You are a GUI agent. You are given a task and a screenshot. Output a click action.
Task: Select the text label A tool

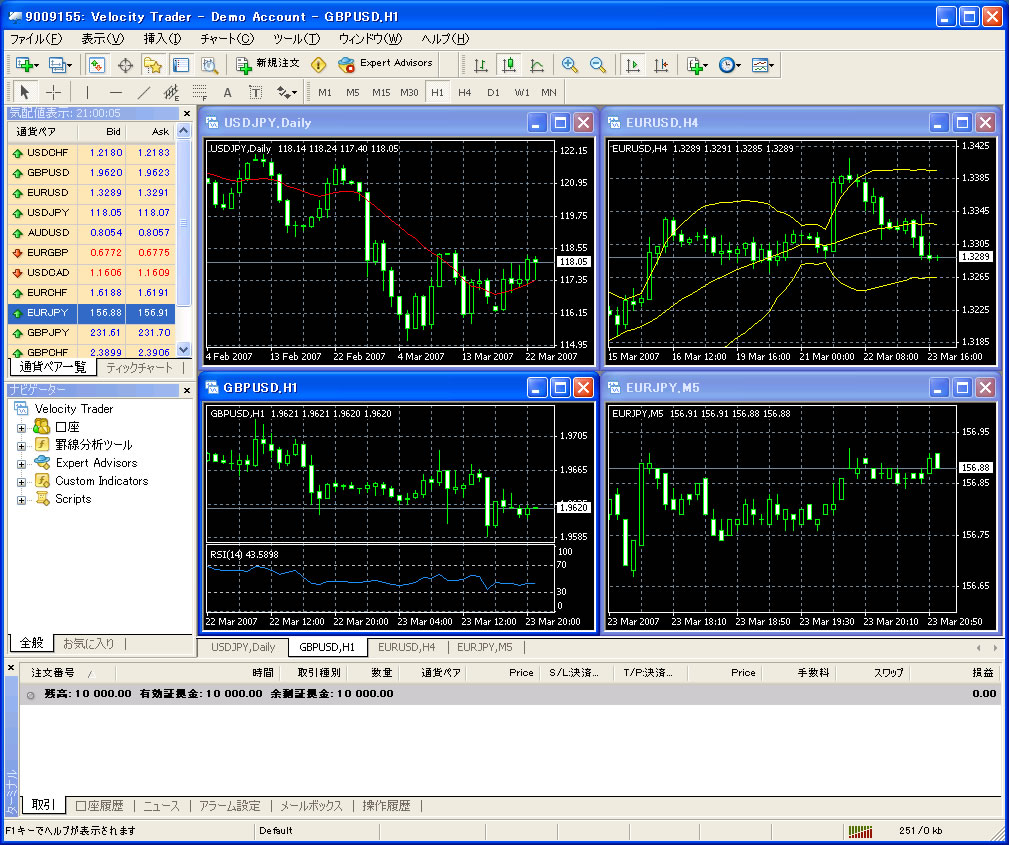click(x=227, y=92)
